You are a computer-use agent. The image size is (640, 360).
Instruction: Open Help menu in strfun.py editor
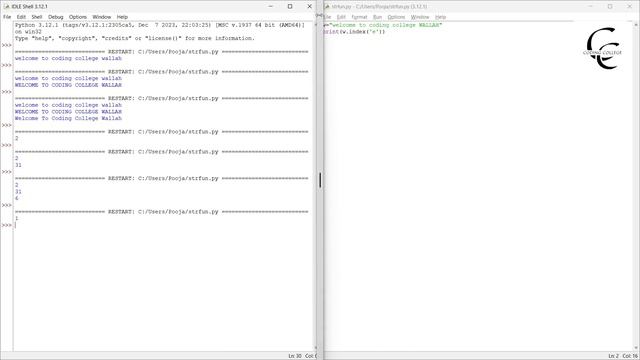(440, 17)
